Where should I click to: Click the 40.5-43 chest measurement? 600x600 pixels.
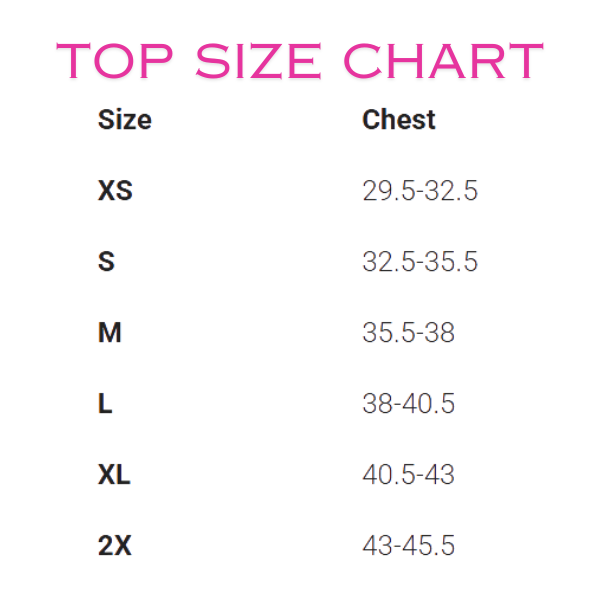[409, 475]
